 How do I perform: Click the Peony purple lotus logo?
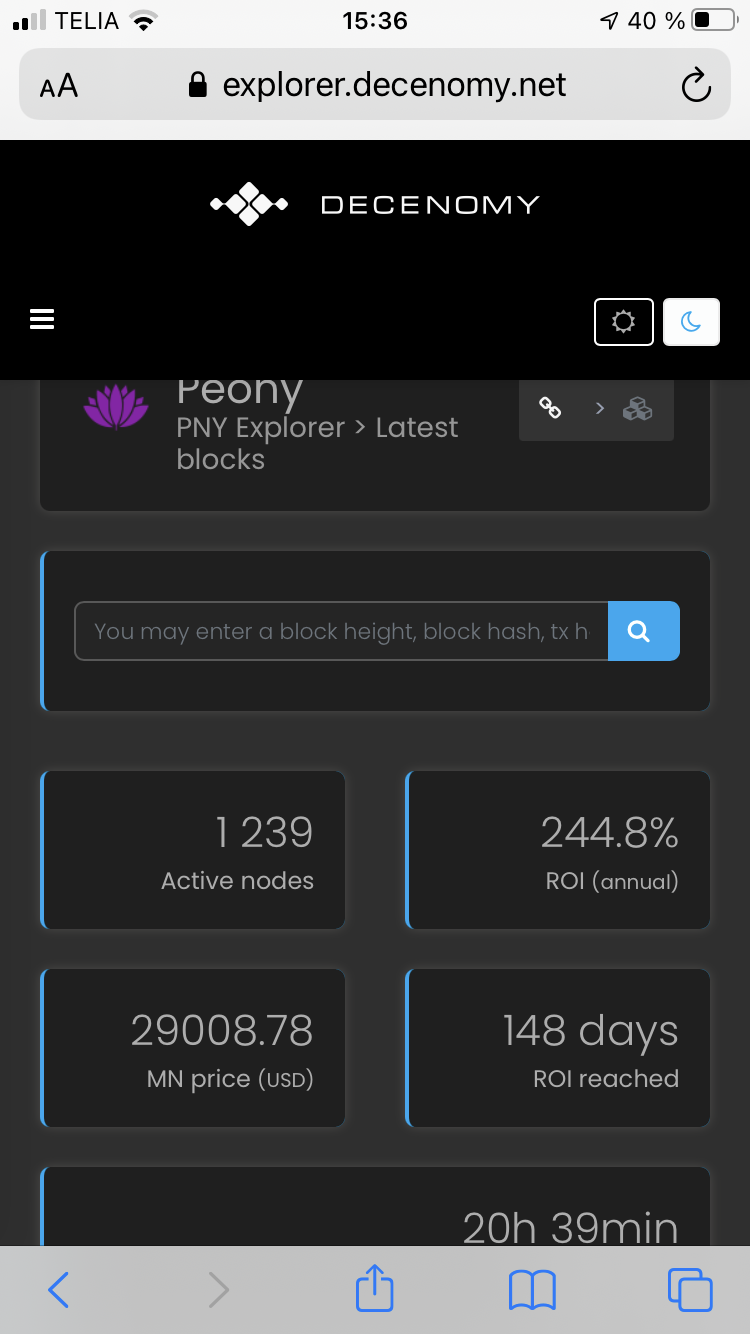click(x=116, y=407)
